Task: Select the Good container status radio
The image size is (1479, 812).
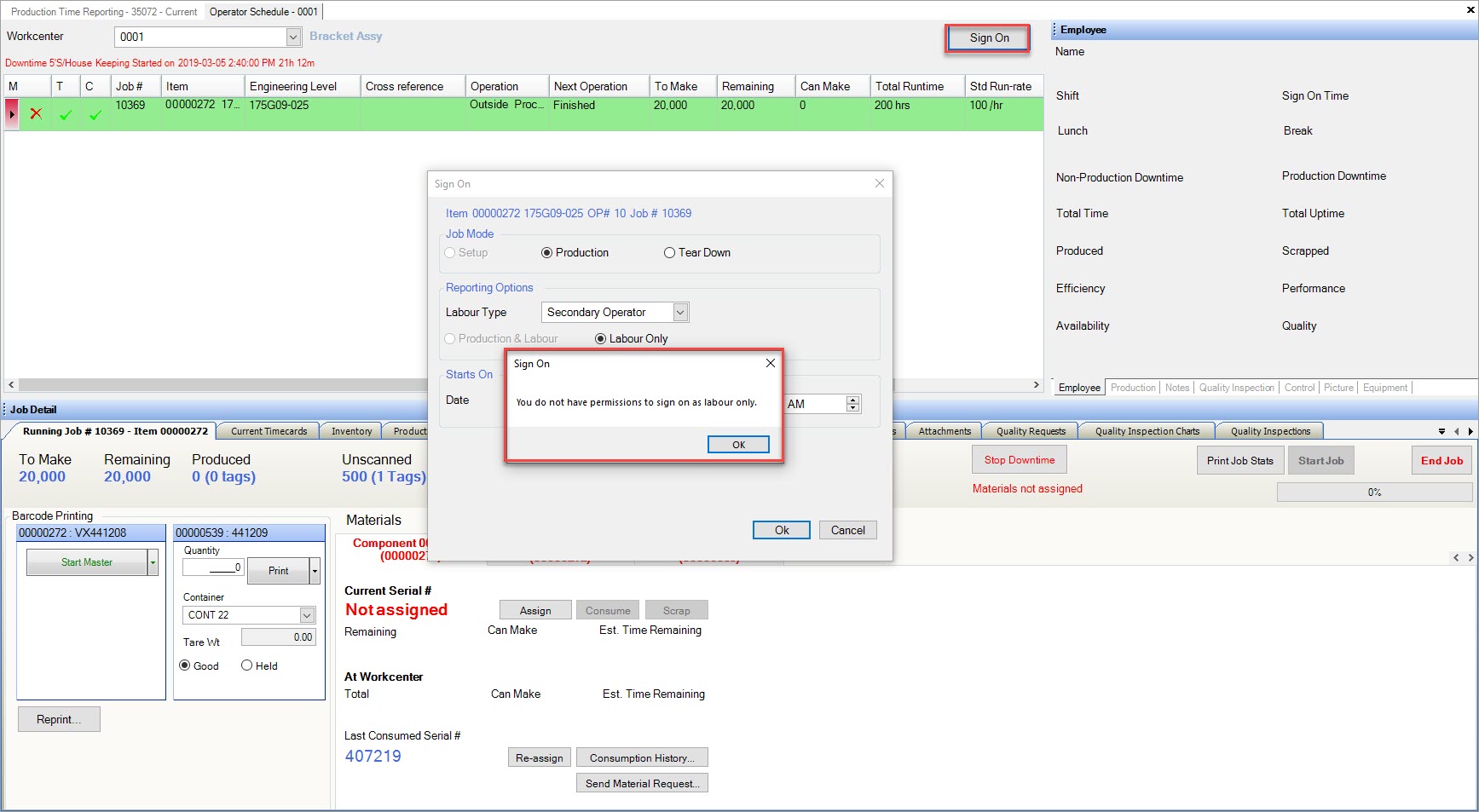Action: click(199, 665)
